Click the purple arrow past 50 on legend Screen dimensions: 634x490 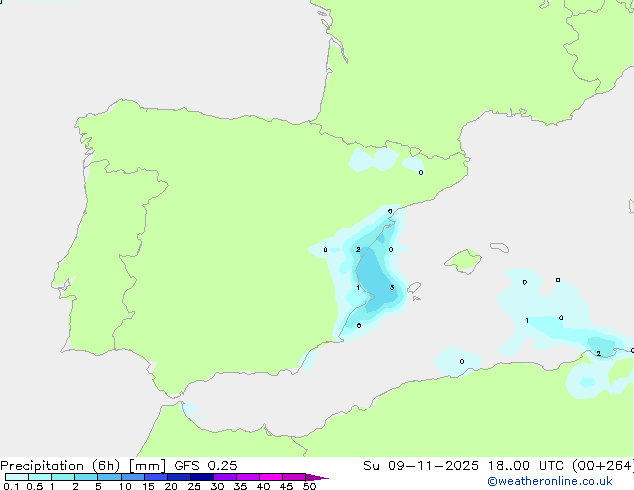(317, 477)
